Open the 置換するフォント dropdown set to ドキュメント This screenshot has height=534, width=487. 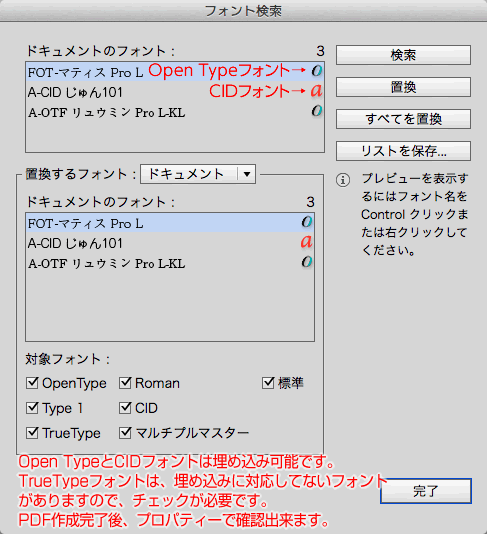click(x=198, y=174)
